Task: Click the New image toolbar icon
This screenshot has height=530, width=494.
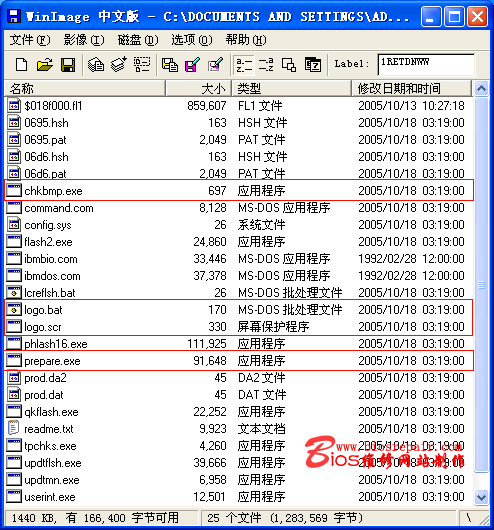Action: (x=22, y=64)
